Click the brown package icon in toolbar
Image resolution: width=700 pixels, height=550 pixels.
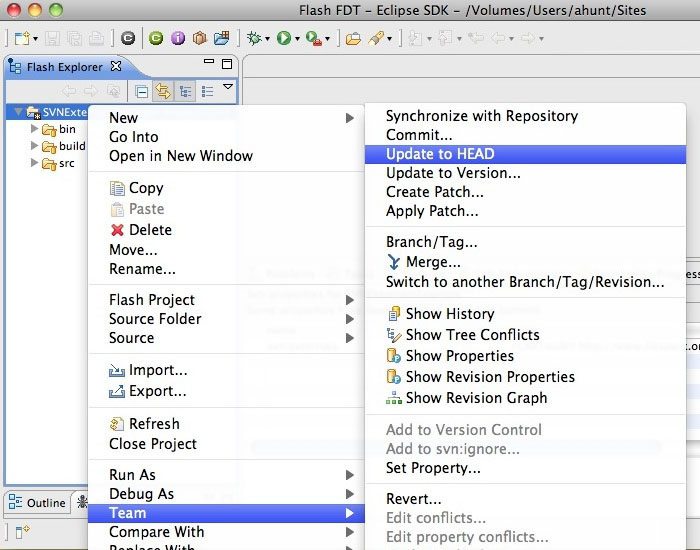[x=200, y=38]
